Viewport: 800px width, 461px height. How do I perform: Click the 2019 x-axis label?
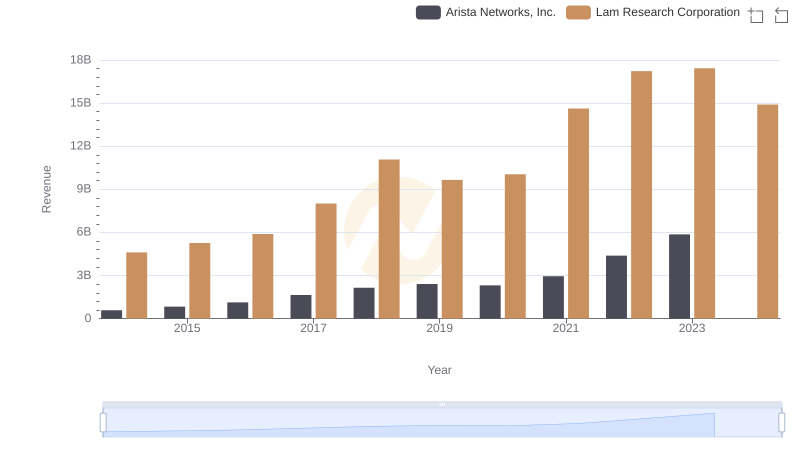[439, 328]
